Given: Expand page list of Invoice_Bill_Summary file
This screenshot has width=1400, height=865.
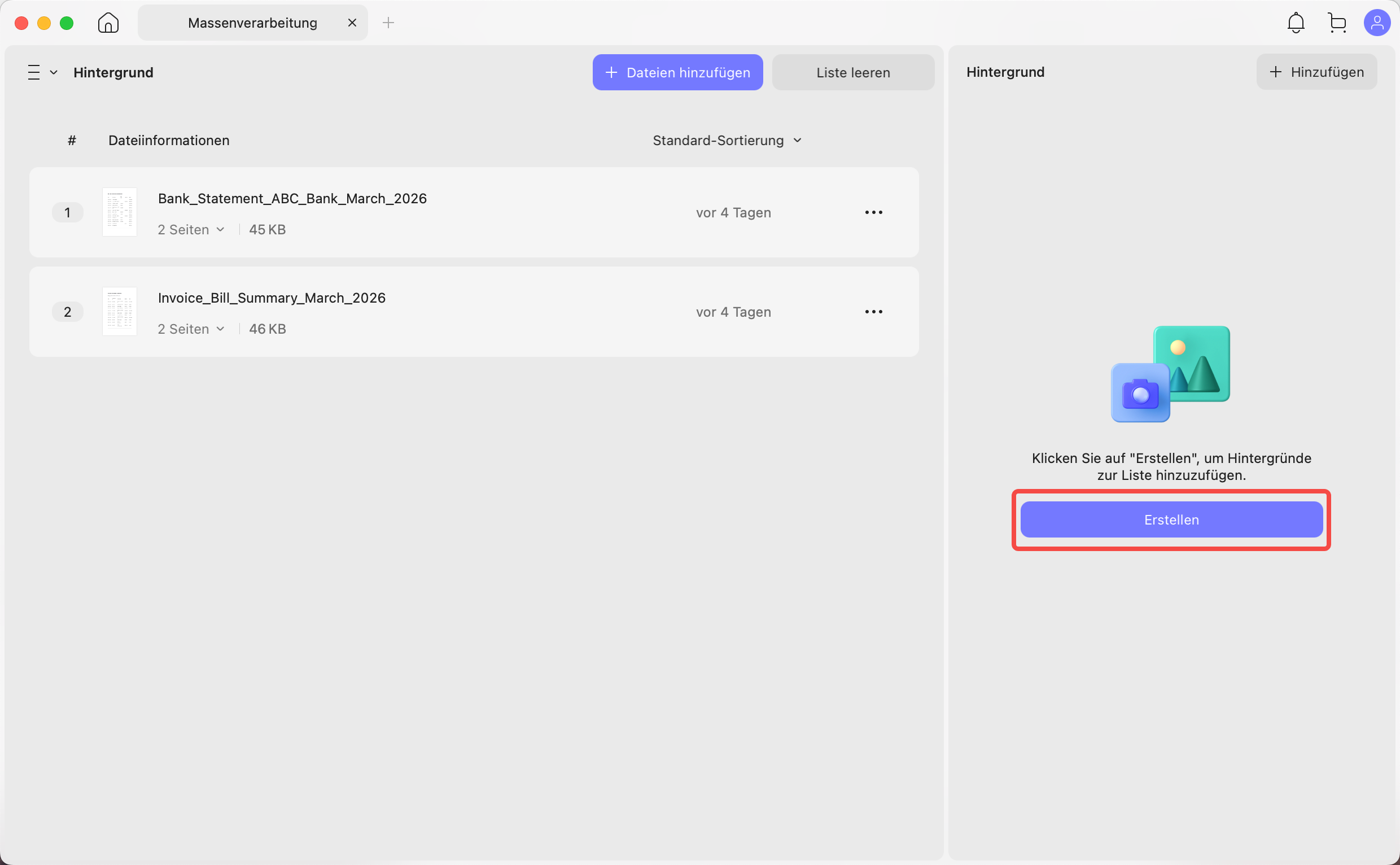Looking at the screenshot, I should 191,330.
